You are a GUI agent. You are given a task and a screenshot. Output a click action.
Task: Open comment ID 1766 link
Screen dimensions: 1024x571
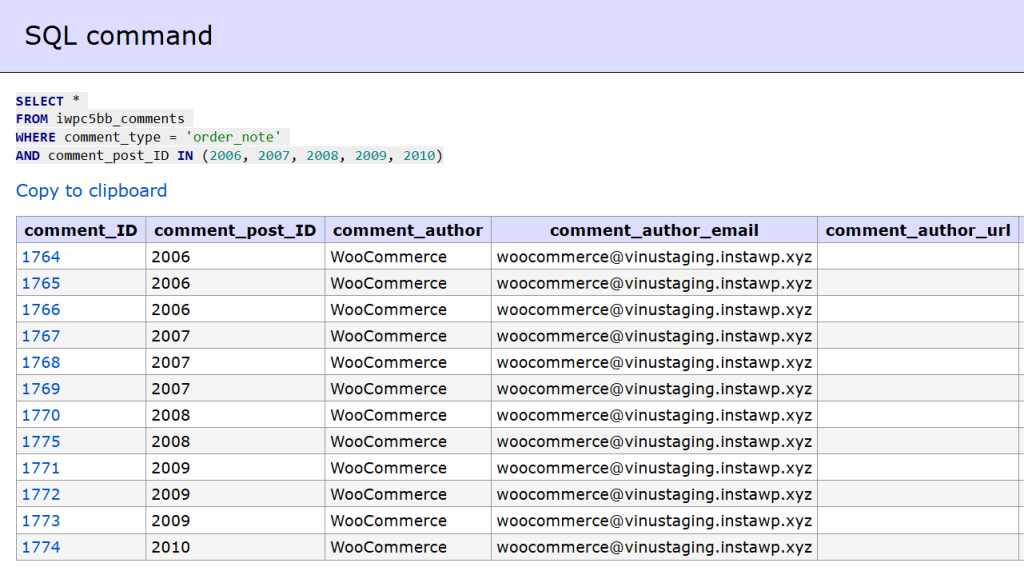click(x=41, y=310)
